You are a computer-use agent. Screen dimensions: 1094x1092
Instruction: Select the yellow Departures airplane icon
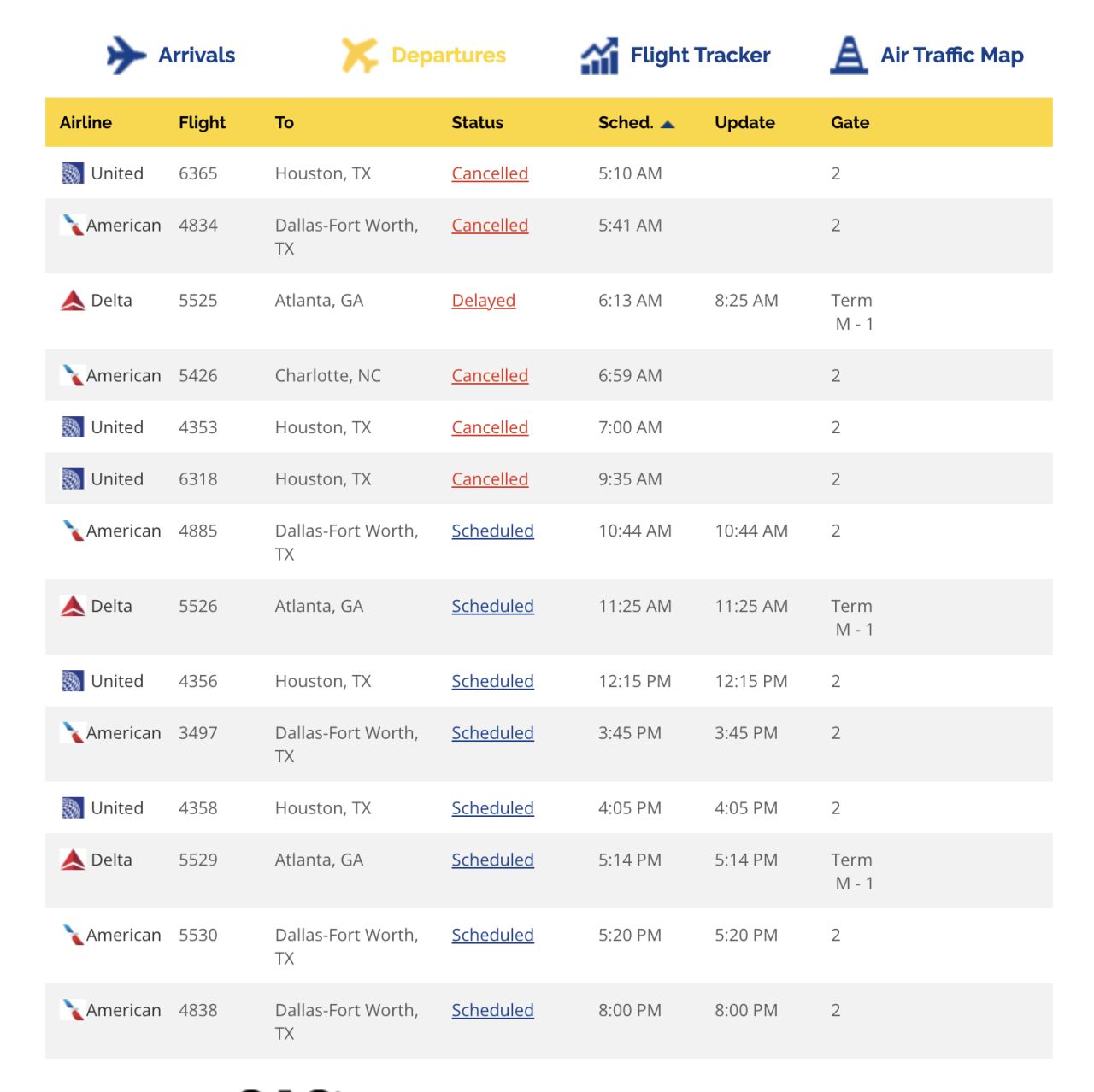click(x=360, y=55)
